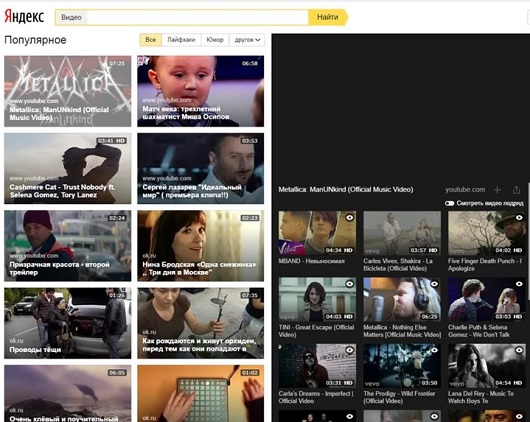
Task: Play The Prodigy - Wild Frontier video
Action: click(x=402, y=366)
